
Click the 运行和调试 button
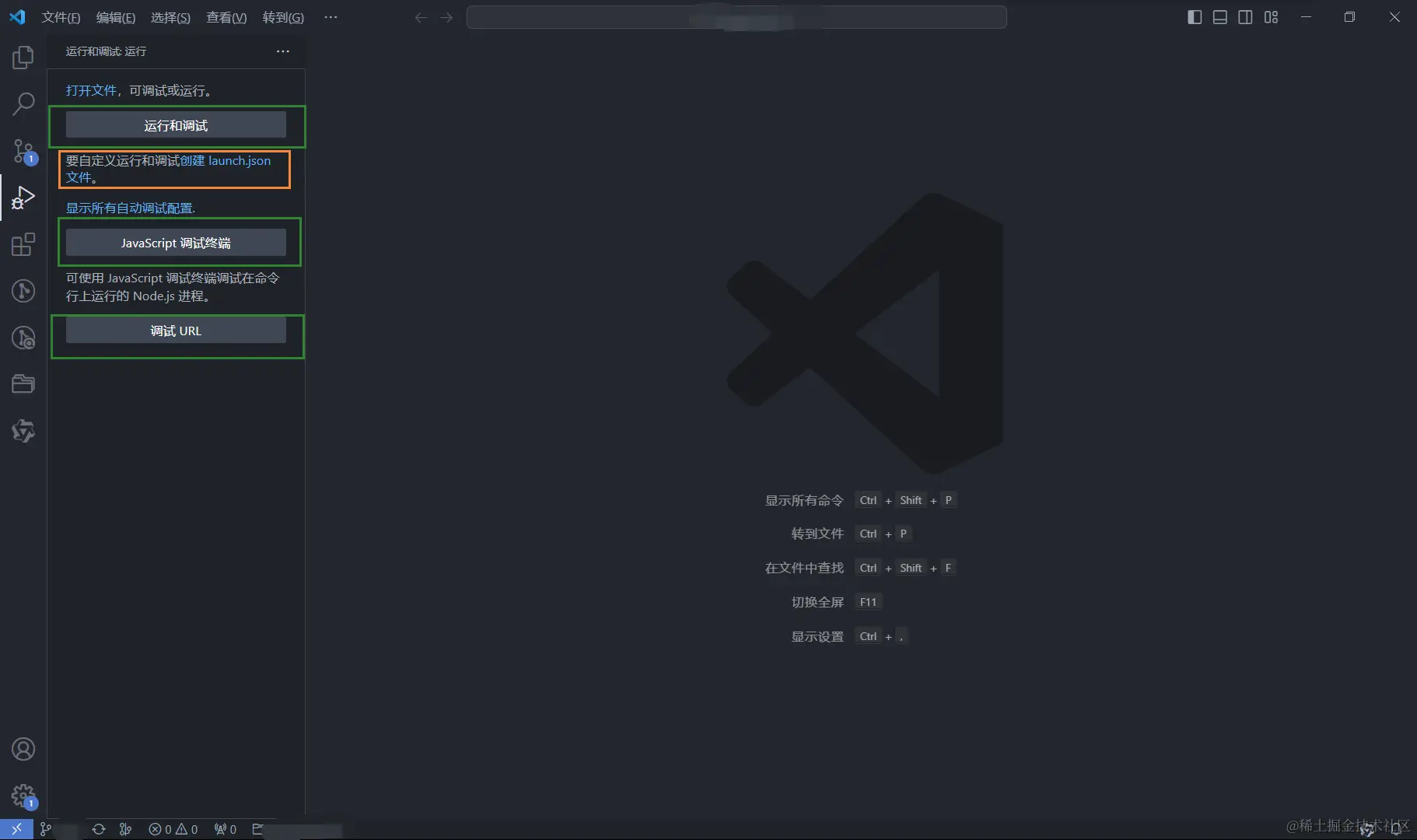176,125
